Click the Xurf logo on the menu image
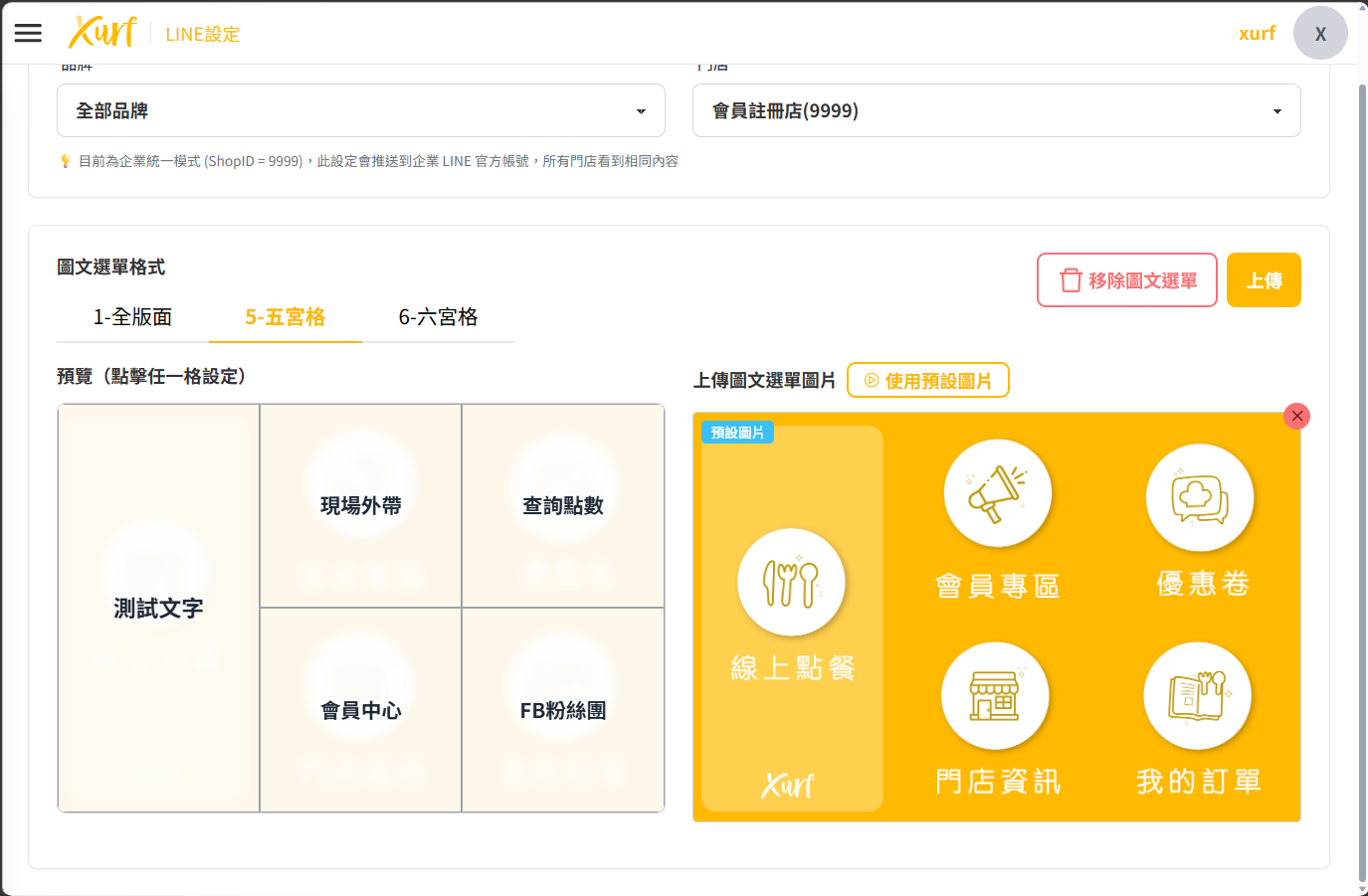The image size is (1368, 896). click(787, 785)
